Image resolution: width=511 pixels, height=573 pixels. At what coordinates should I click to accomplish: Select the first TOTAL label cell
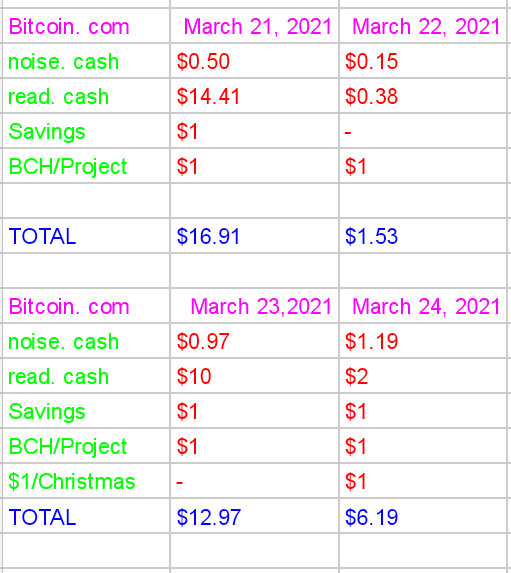tap(86, 236)
